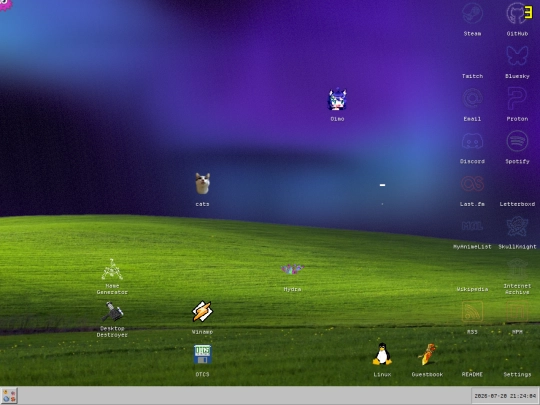This screenshot has width=540, height=405.
Task: Open the OTCS floppy disk icon
Action: (202, 354)
